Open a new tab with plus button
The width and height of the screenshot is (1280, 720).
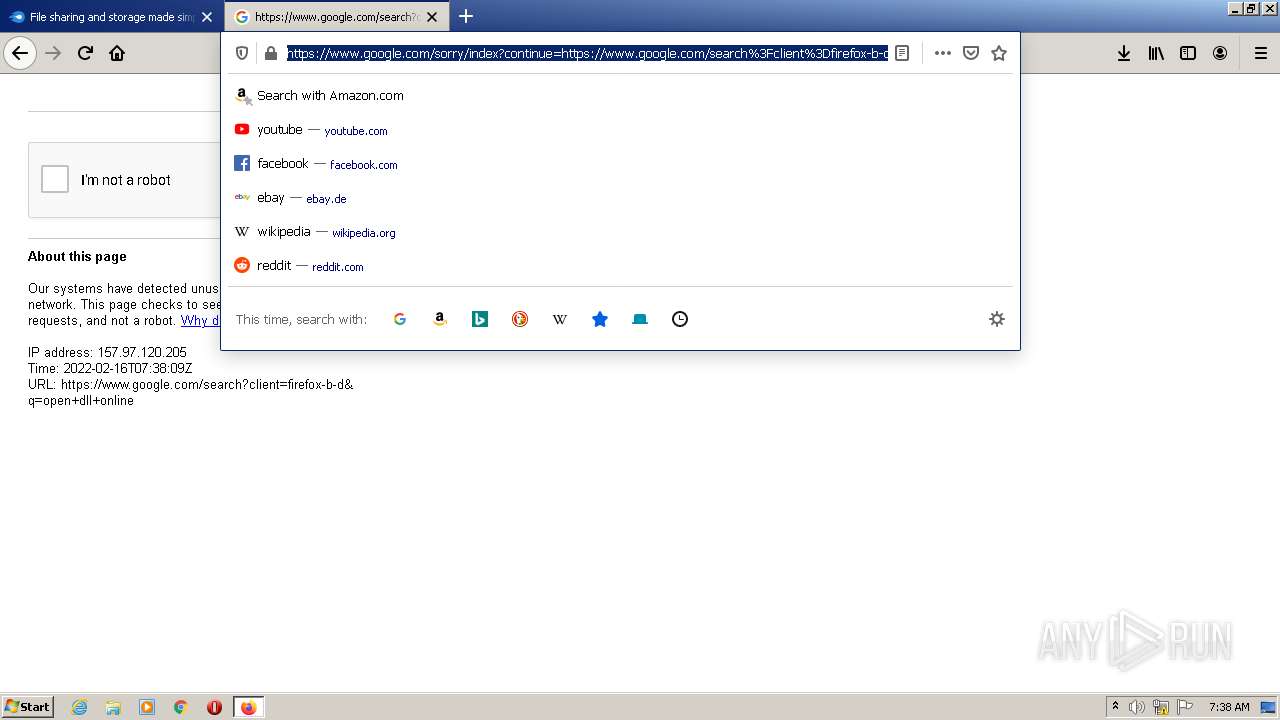click(466, 17)
